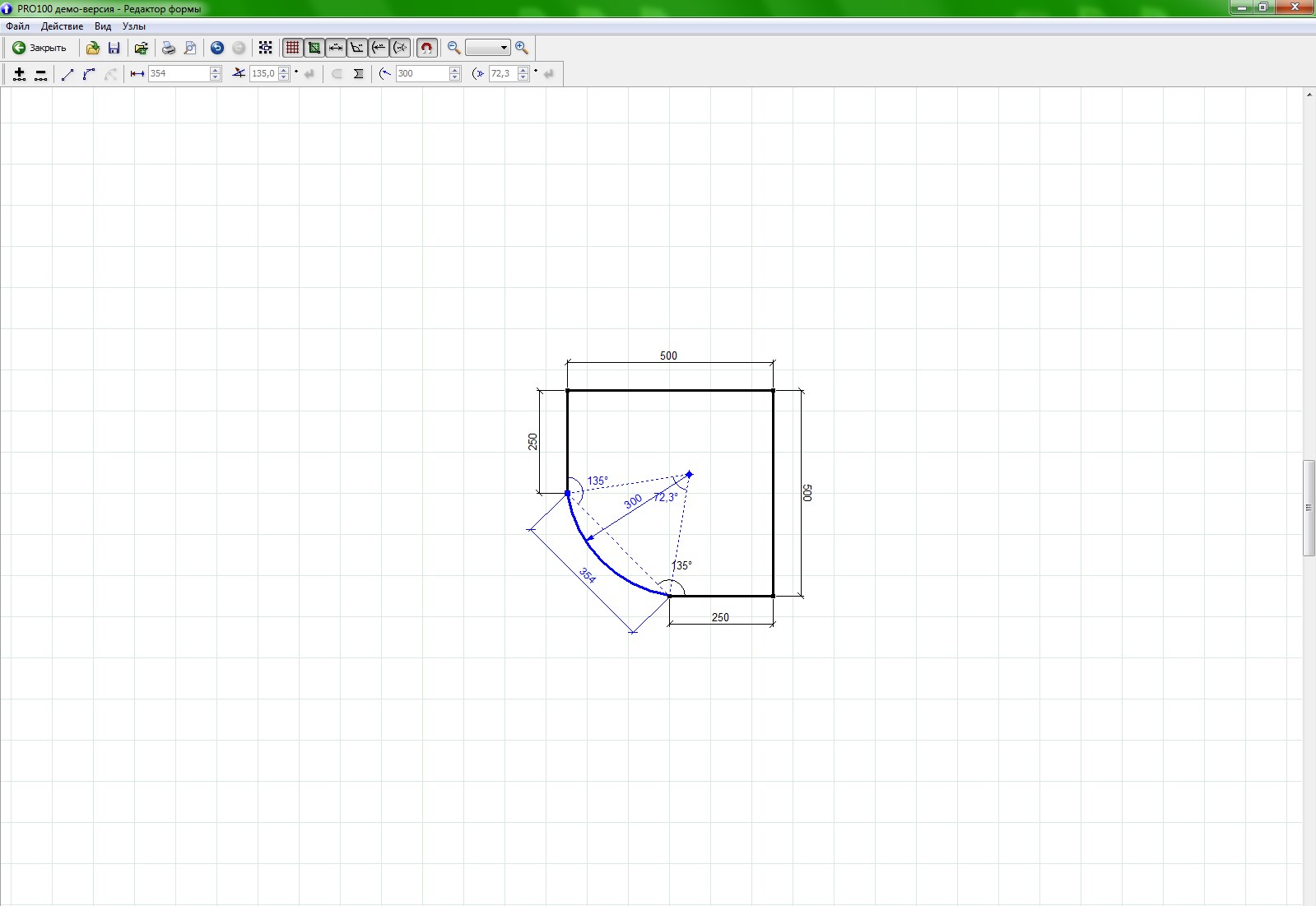1316x906 pixels.
Task: Click the arc angle field showing 72,3
Action: (x=503, y=73)
